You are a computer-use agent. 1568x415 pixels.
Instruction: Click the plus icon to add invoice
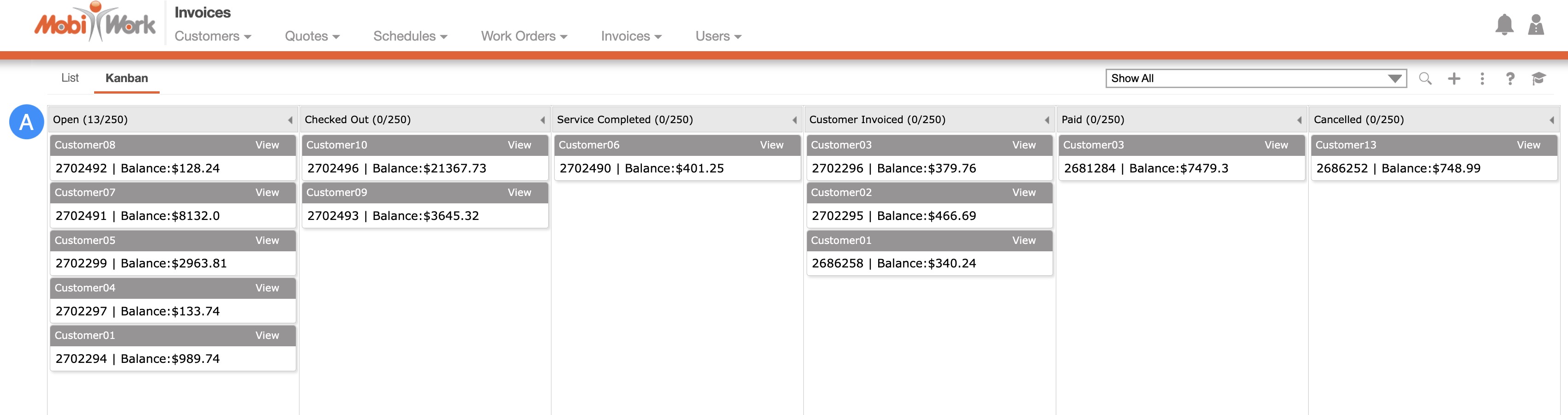(1454, 78)
